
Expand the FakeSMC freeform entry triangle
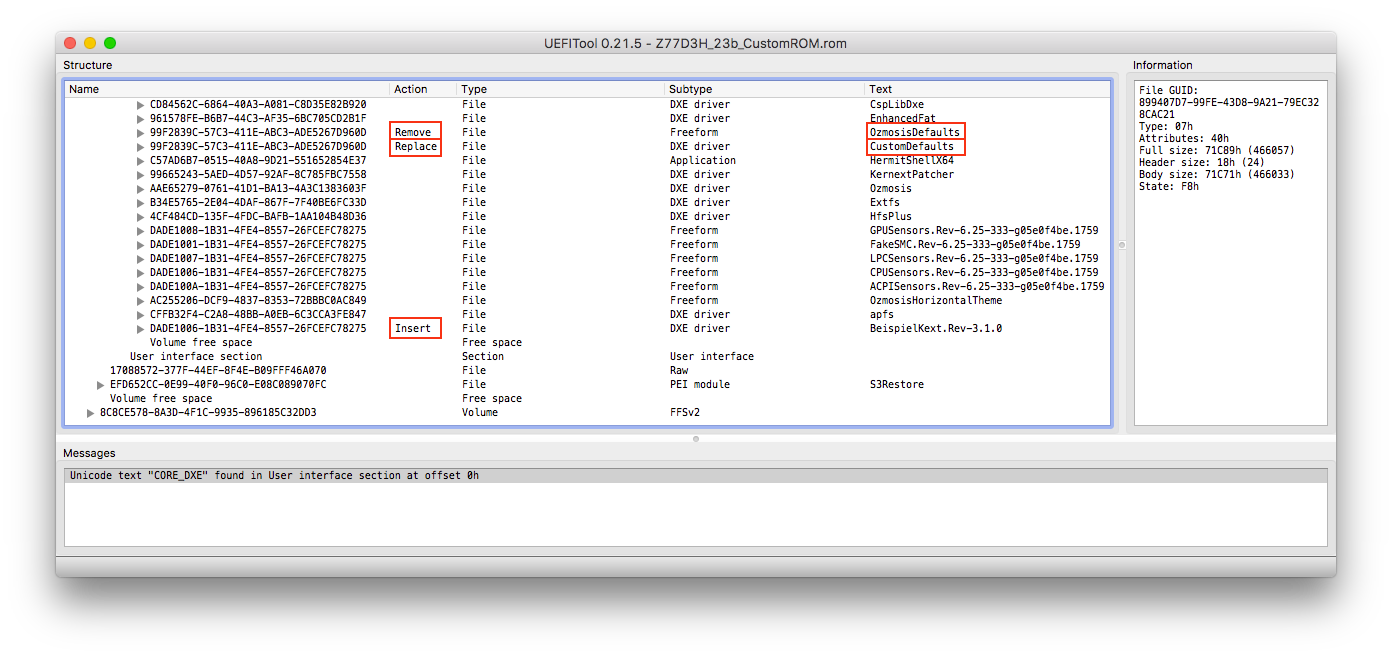point(141,244)
